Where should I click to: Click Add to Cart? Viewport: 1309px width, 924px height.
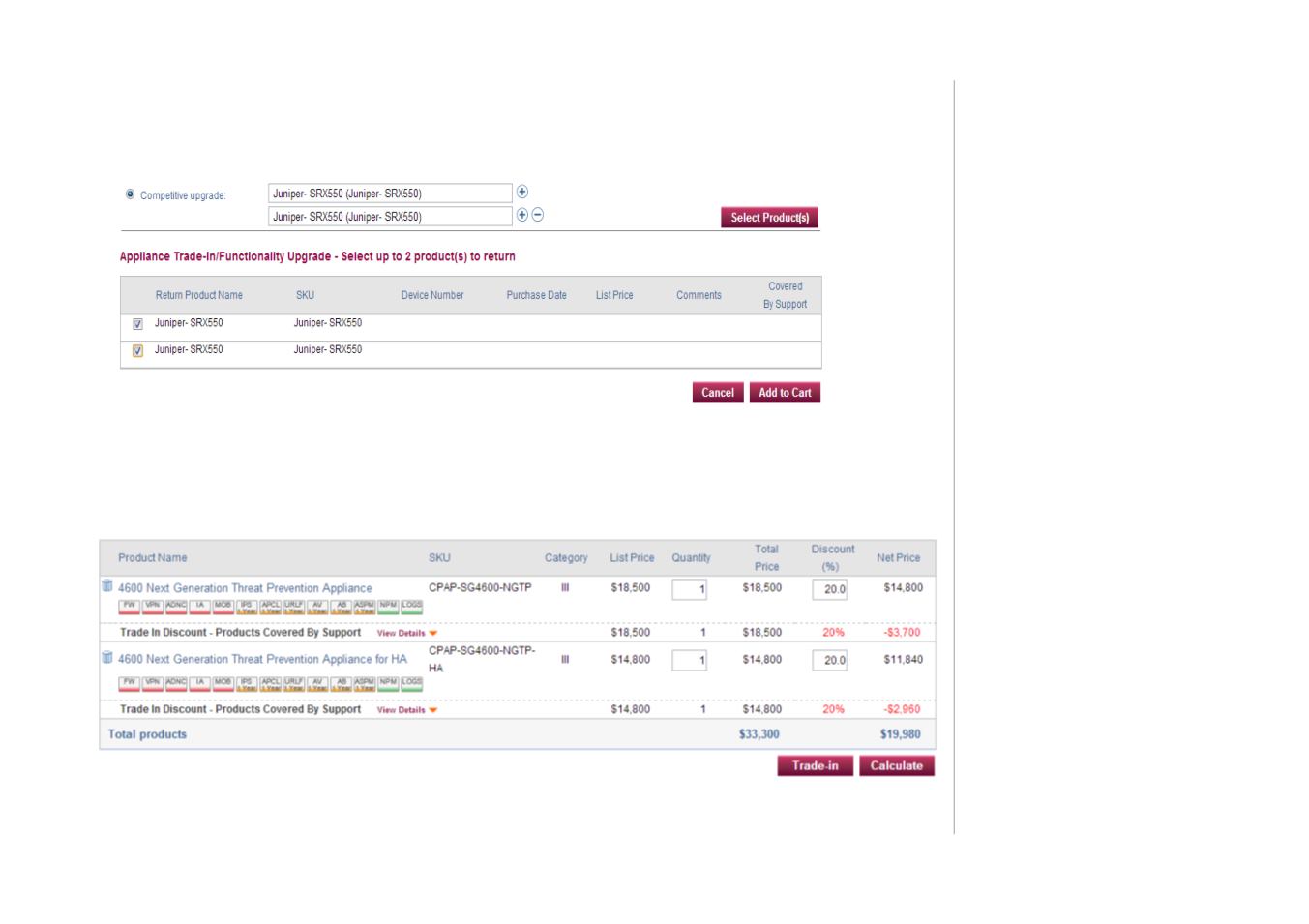coord(785,393)
